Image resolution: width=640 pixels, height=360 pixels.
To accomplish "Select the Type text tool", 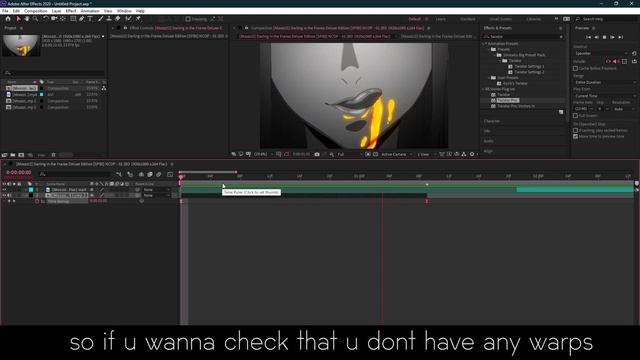I will 90,19.
